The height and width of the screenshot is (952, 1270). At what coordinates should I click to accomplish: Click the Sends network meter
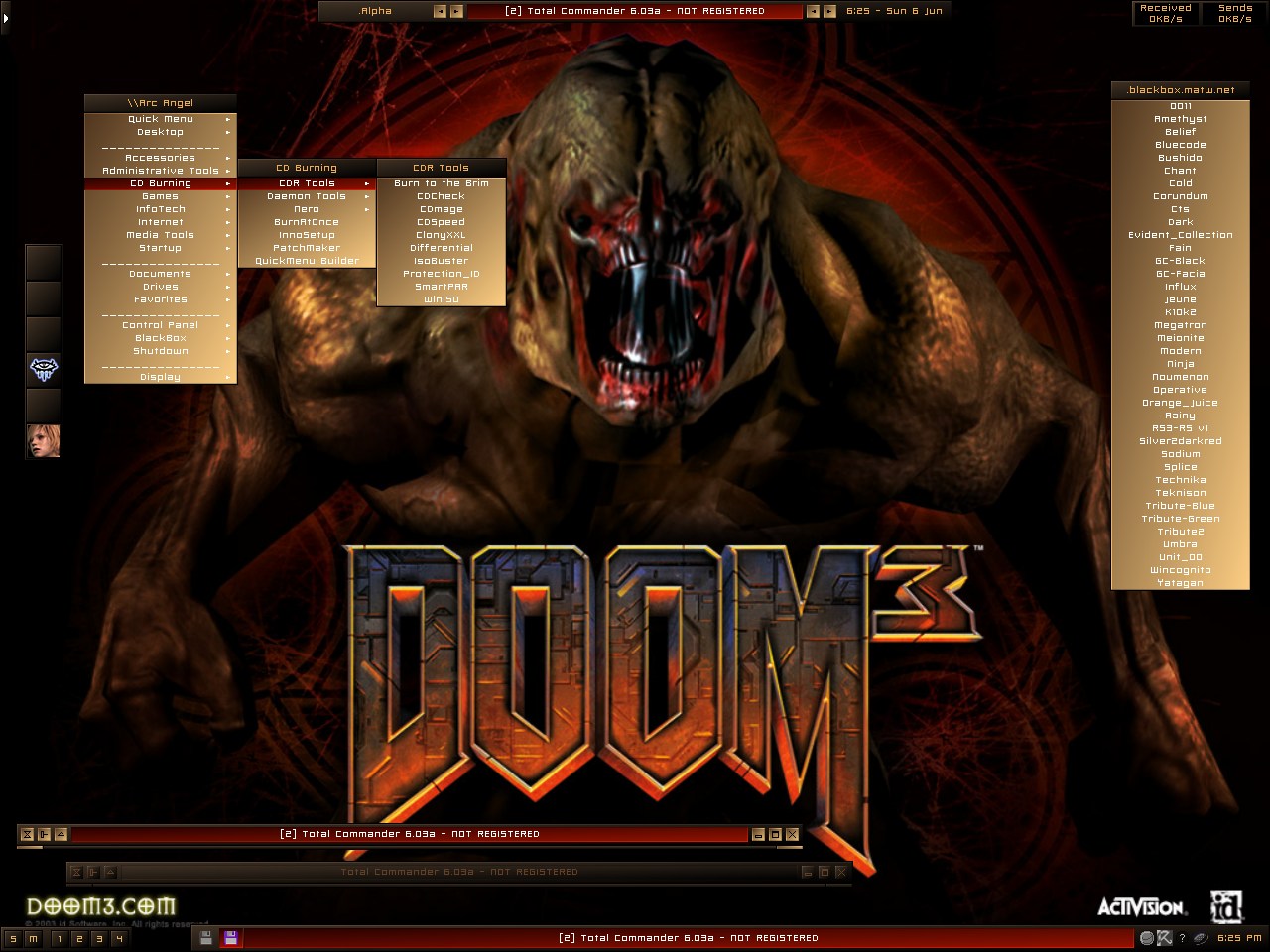coord(1235,13)
